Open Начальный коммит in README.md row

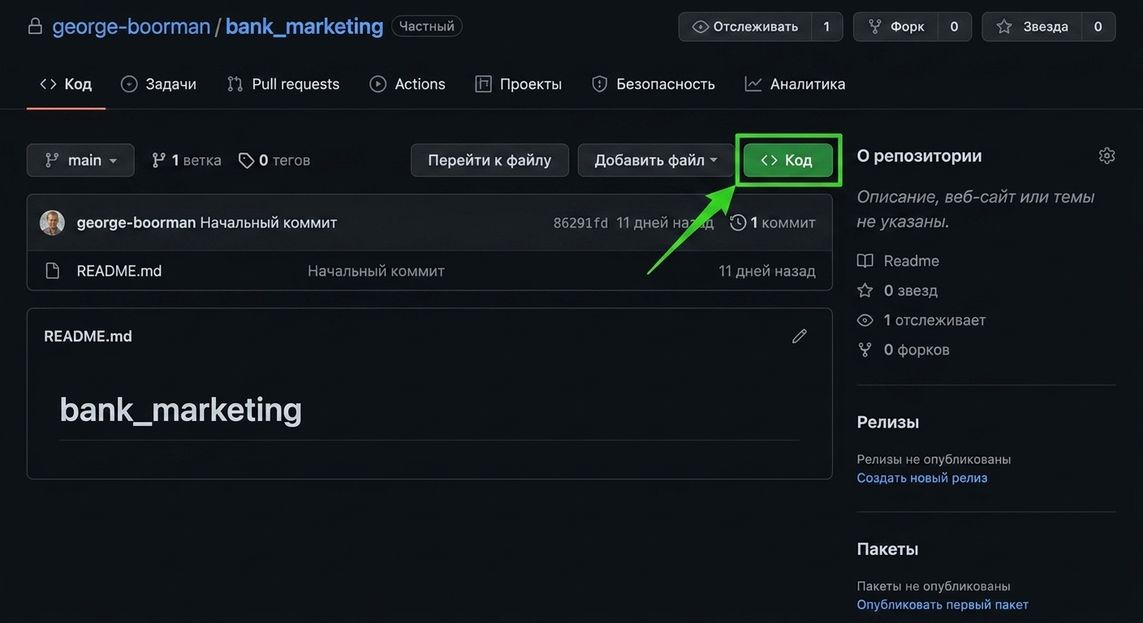[x=376, y=271]
